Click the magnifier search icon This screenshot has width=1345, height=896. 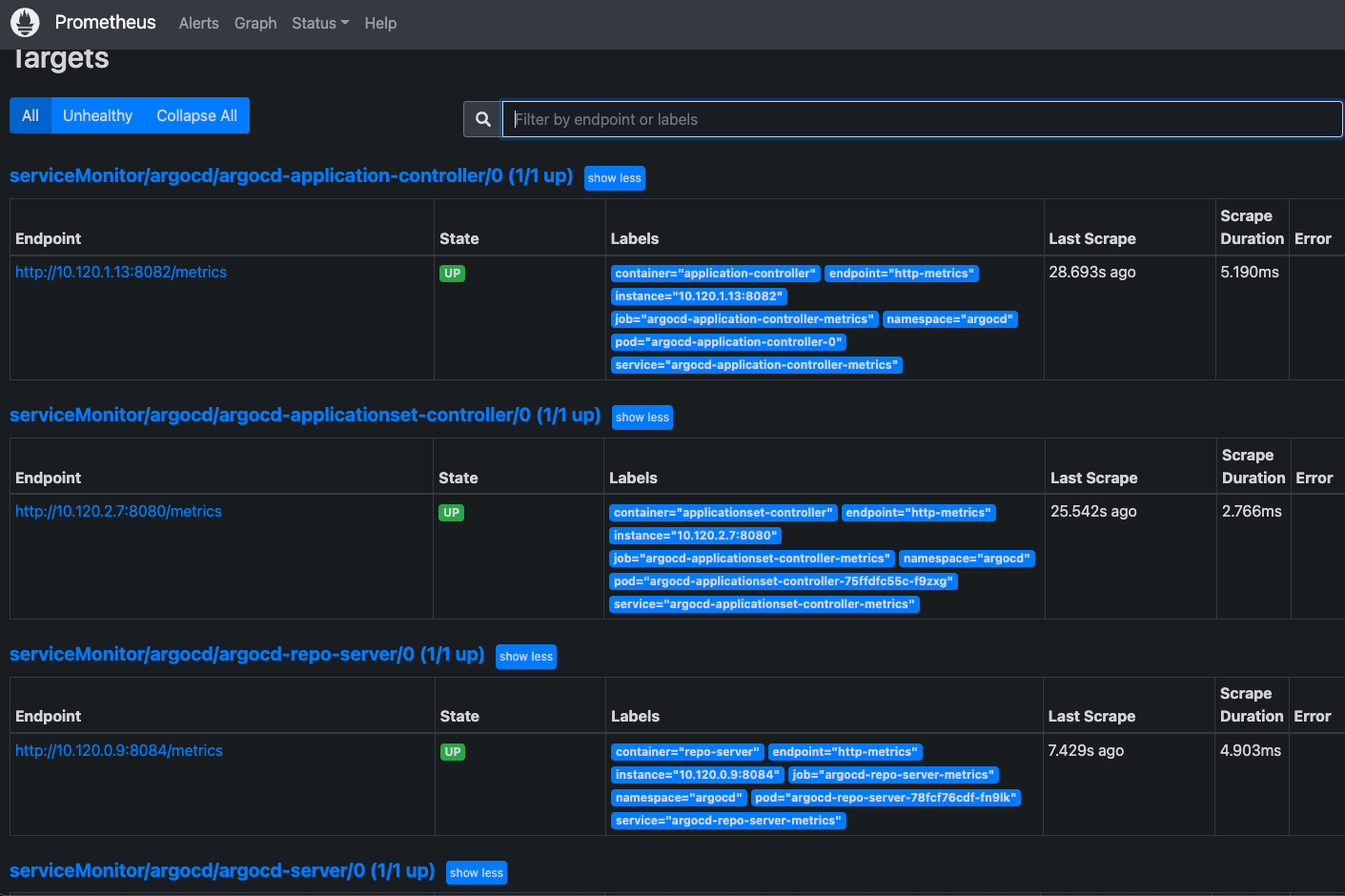pyautogui.click(x=483, y=119)
